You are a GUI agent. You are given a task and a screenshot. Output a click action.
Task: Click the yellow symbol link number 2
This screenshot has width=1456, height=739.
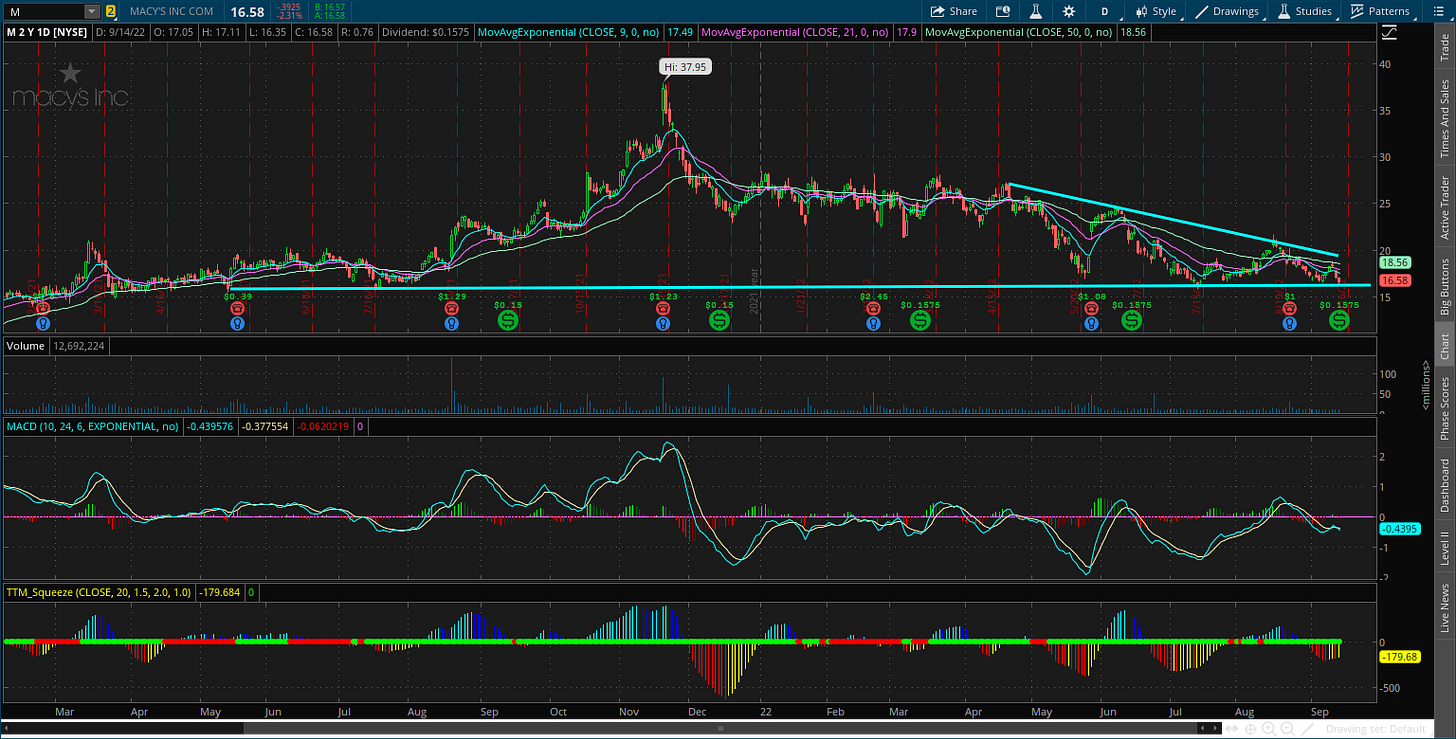pyautogui.click(x=110, y=11)
